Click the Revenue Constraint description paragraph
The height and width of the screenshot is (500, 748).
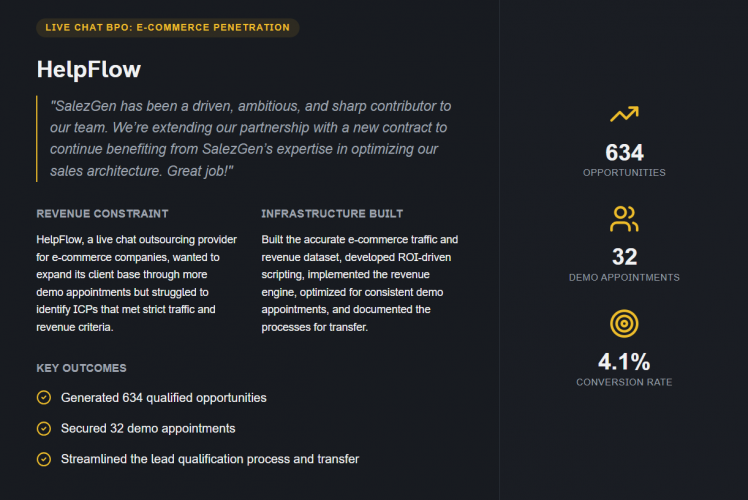(x=136, y=283)
